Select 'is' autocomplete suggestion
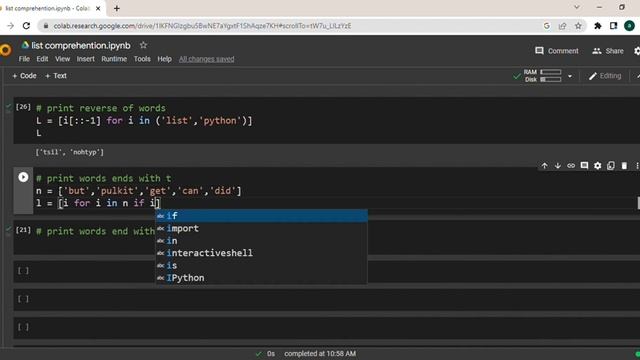 click(262, 266)
